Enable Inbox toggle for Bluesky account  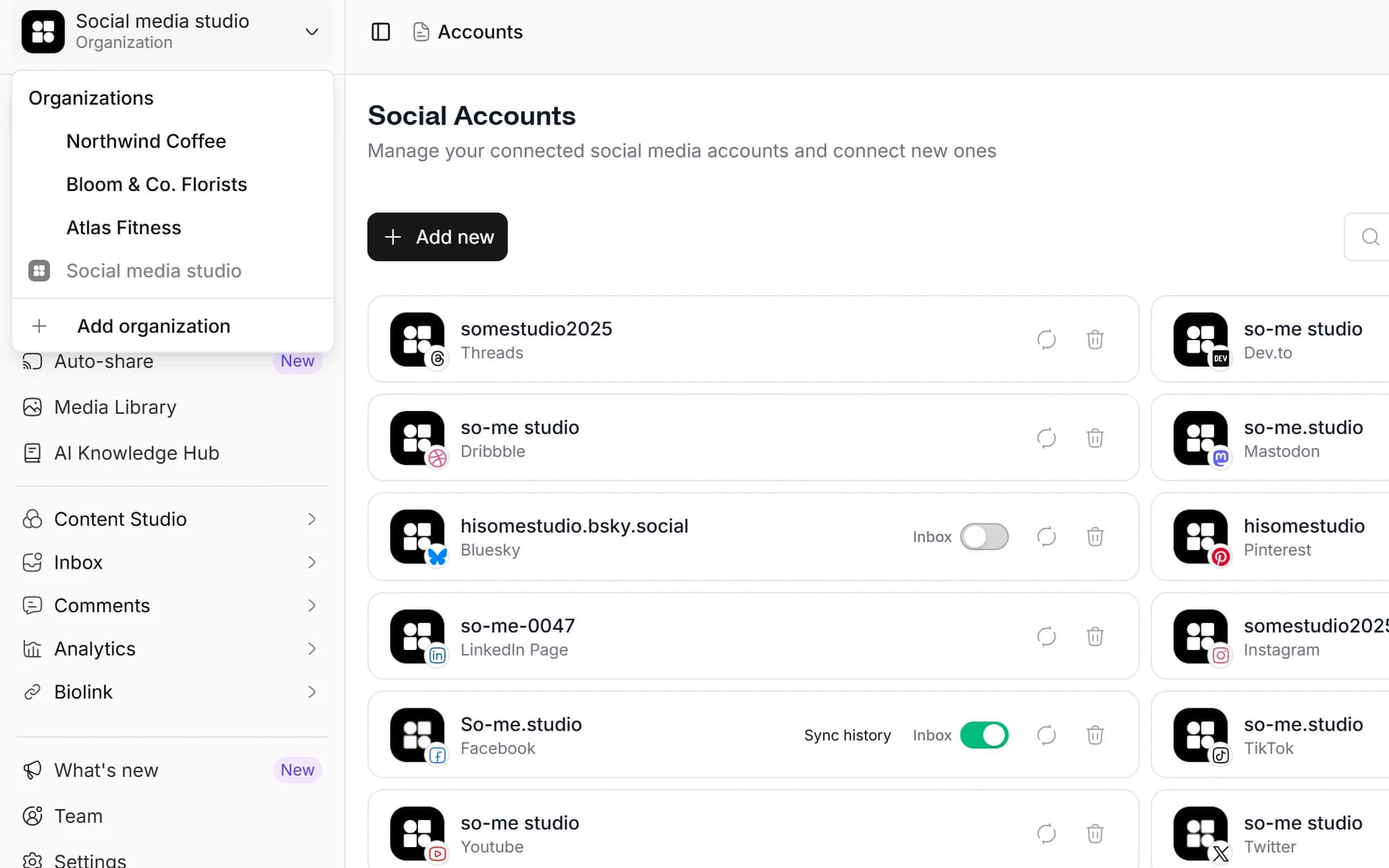point(984,537)
